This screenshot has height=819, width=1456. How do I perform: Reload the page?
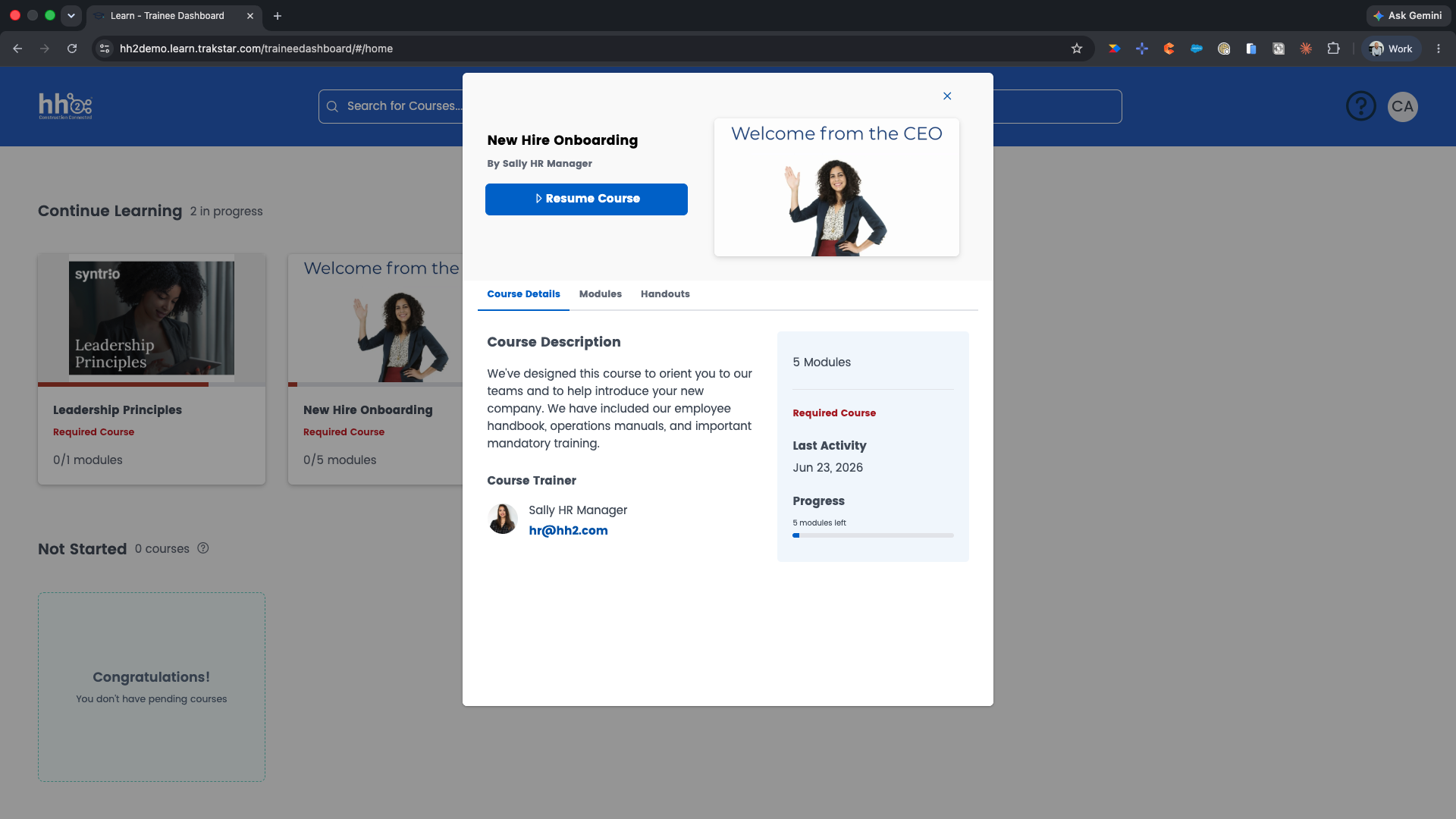click(x=72, y=49)
